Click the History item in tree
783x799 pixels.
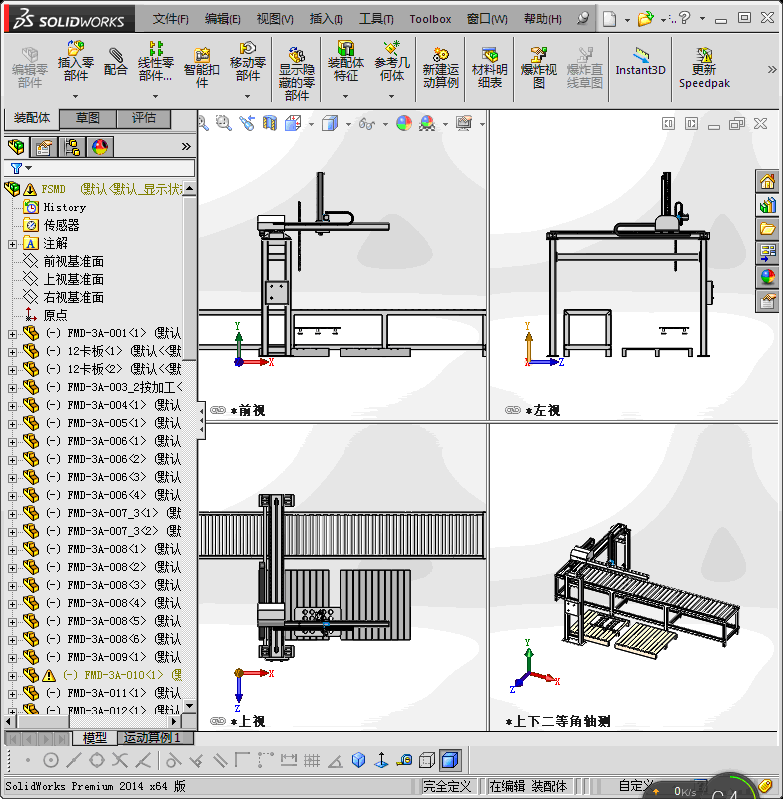pyautogui.click(x=65, y=207)
